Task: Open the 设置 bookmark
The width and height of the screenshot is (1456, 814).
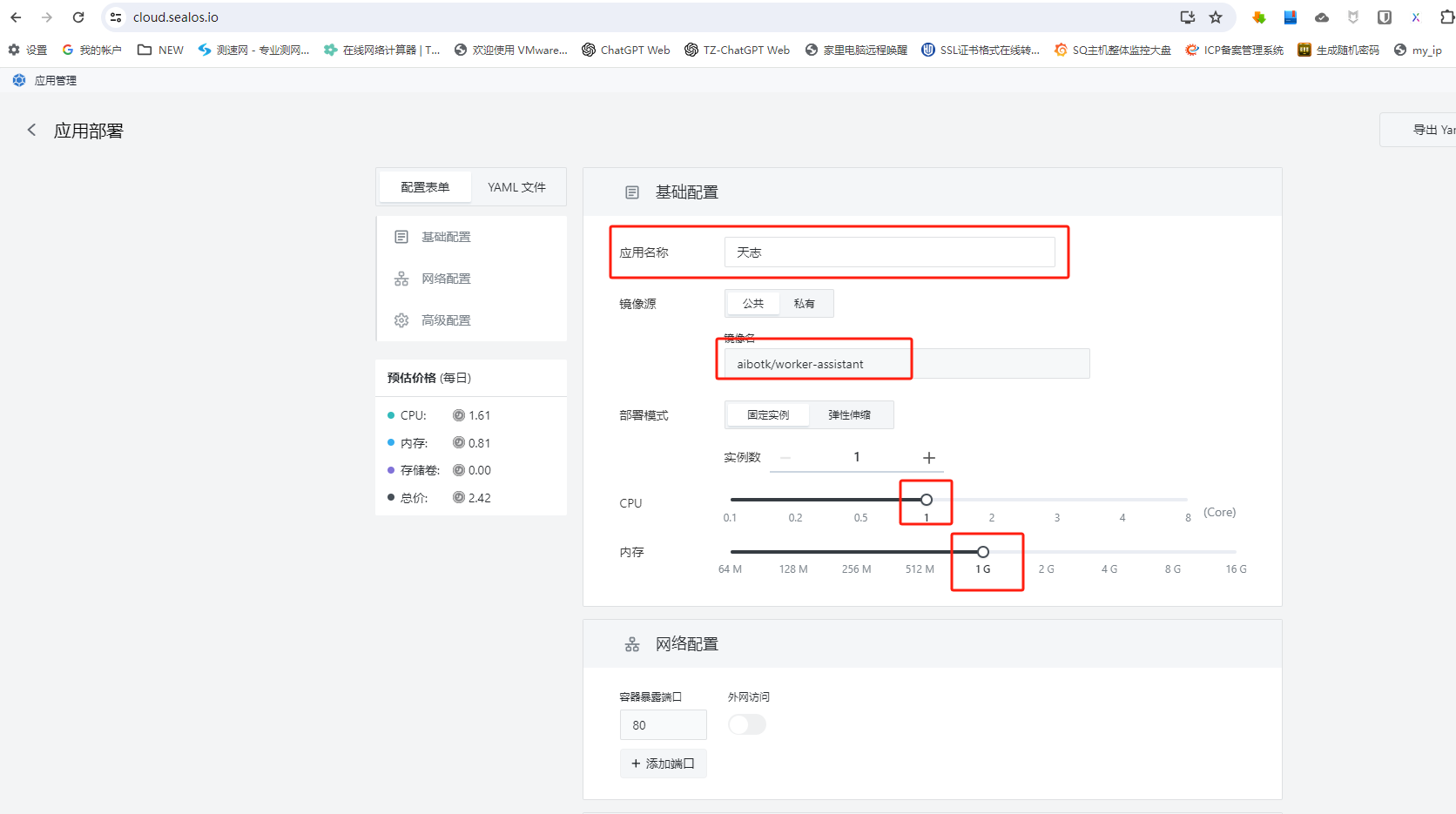Action: click(28, 50)
